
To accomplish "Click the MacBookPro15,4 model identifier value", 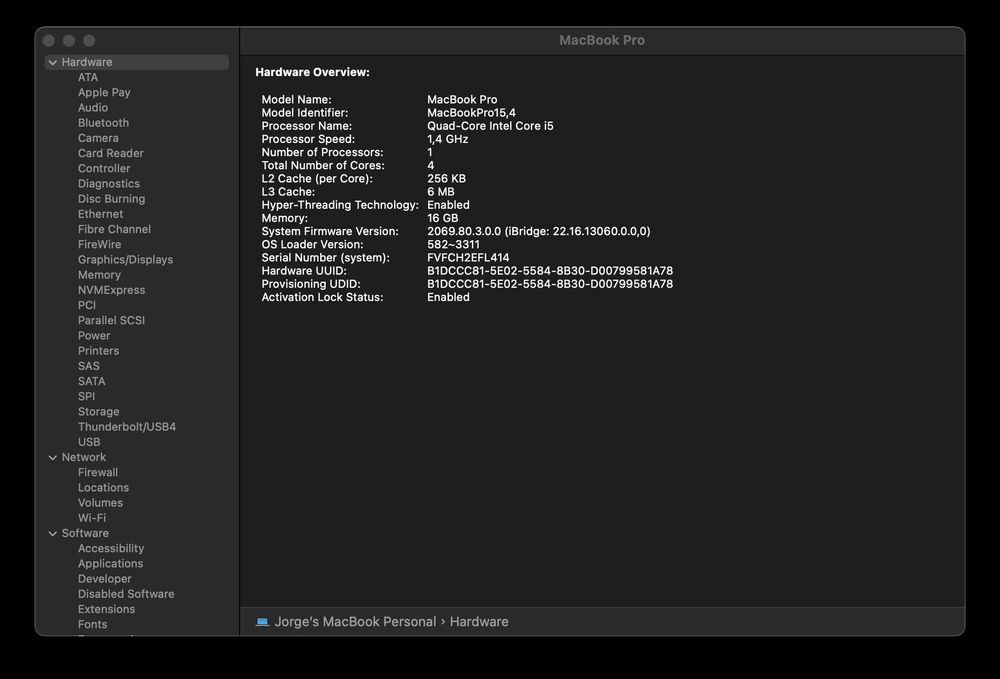I will pyautogui.click(x=471, y=113).
